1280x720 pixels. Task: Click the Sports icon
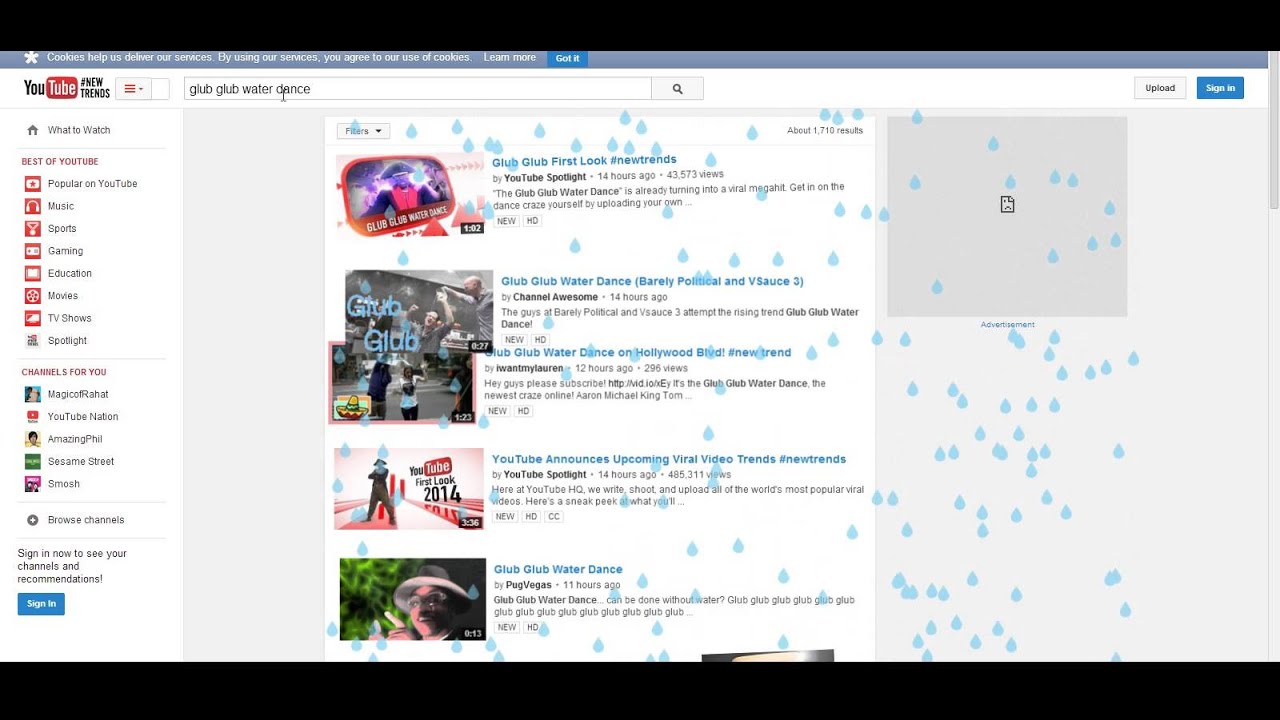point(33,228)
